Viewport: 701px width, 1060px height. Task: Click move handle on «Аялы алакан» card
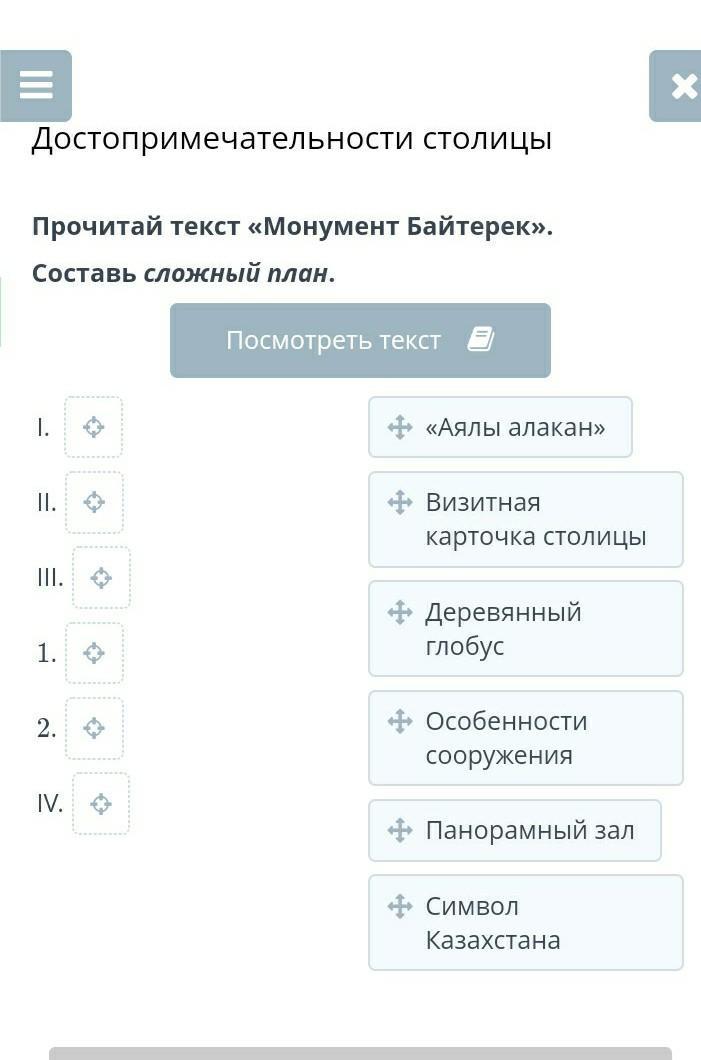pos(400,427)
